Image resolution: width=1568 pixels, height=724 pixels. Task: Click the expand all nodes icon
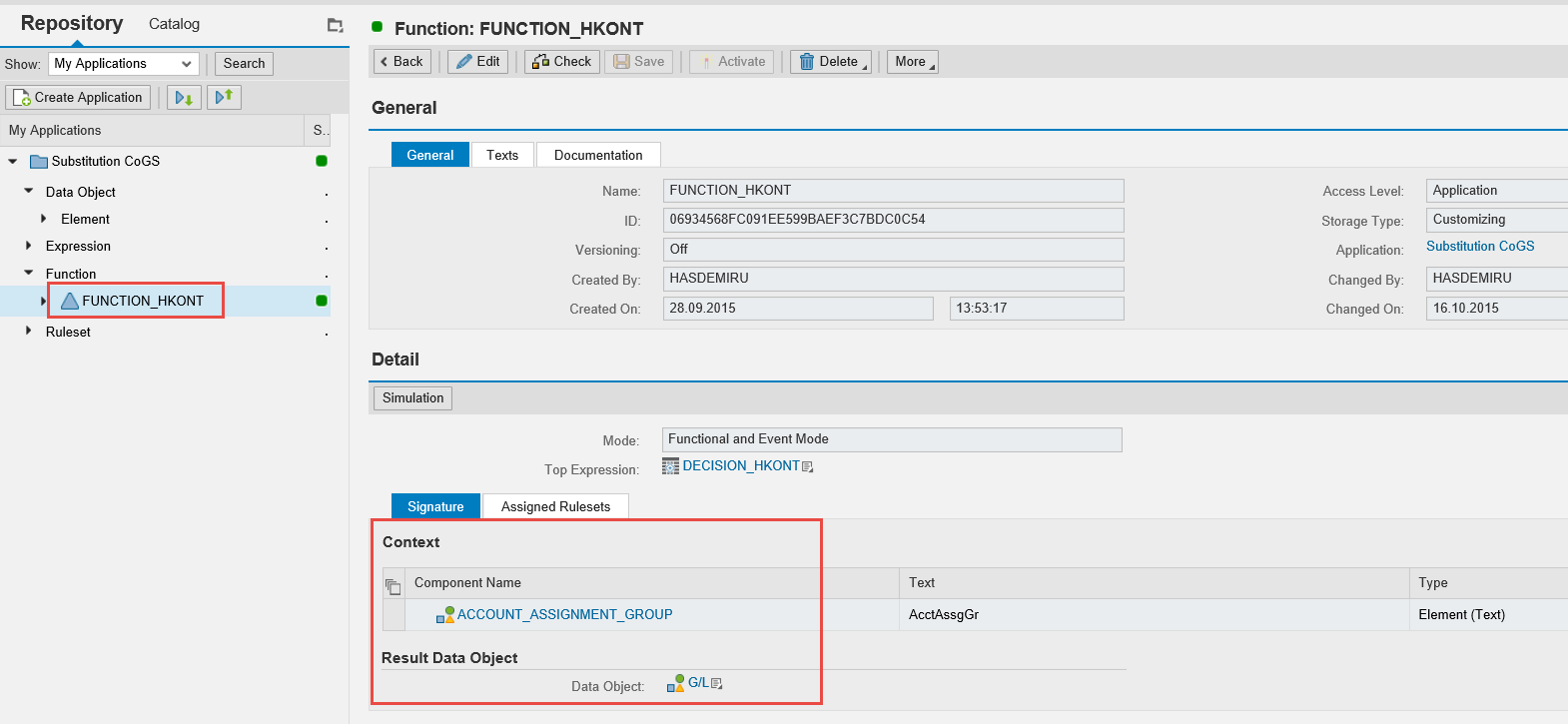coord(184,97)
